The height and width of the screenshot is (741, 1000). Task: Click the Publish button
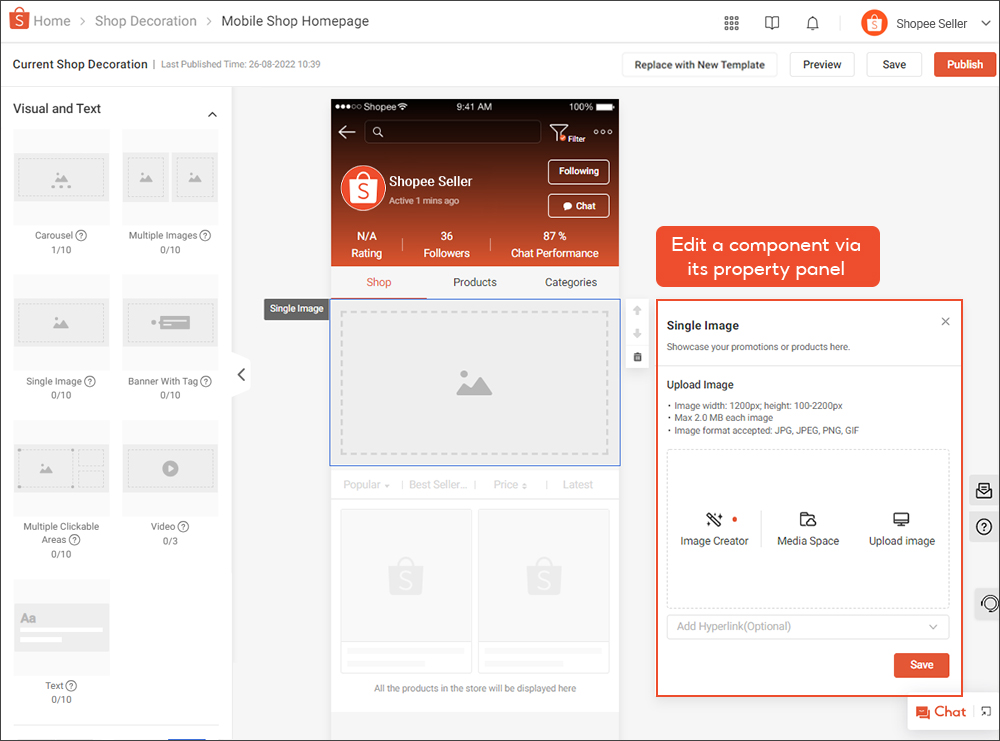click(x=964, y=64)
